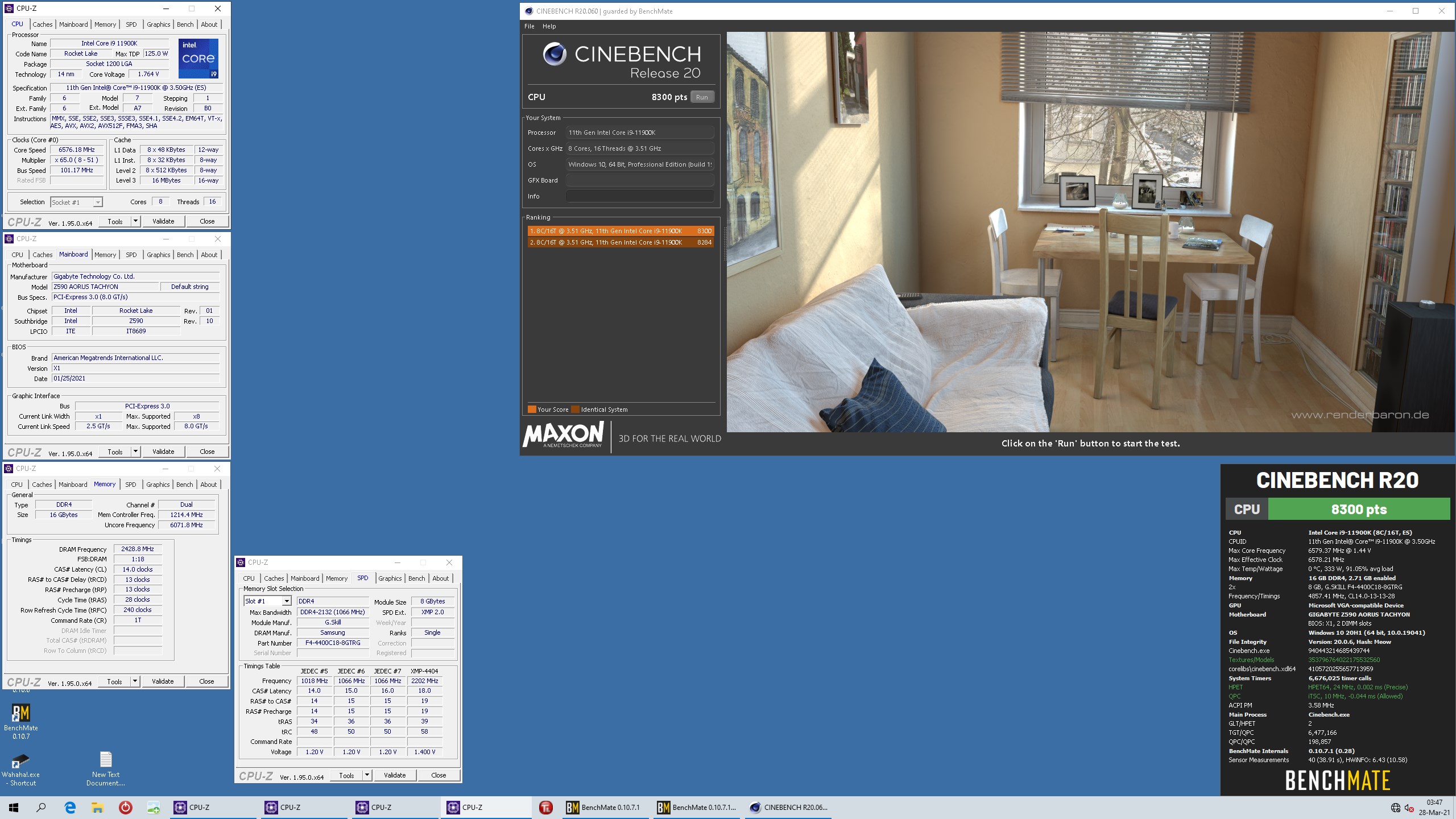Click the Cinebench title bar app icon
The height and width of the screenshot is (819, 1456).
coord(529,11)
